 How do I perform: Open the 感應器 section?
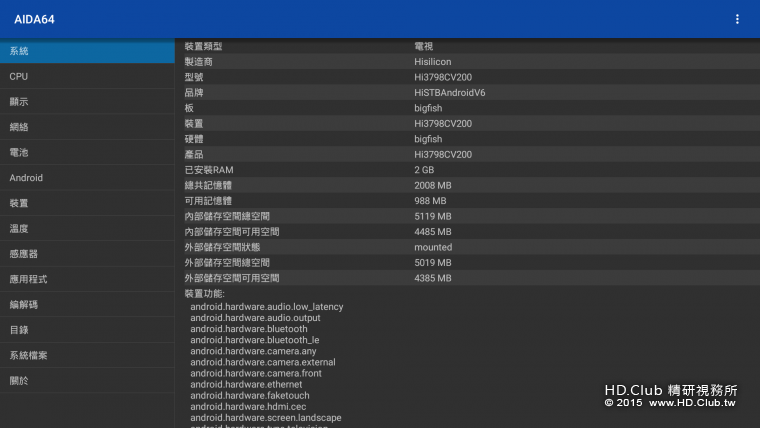[x=87, y=254]
